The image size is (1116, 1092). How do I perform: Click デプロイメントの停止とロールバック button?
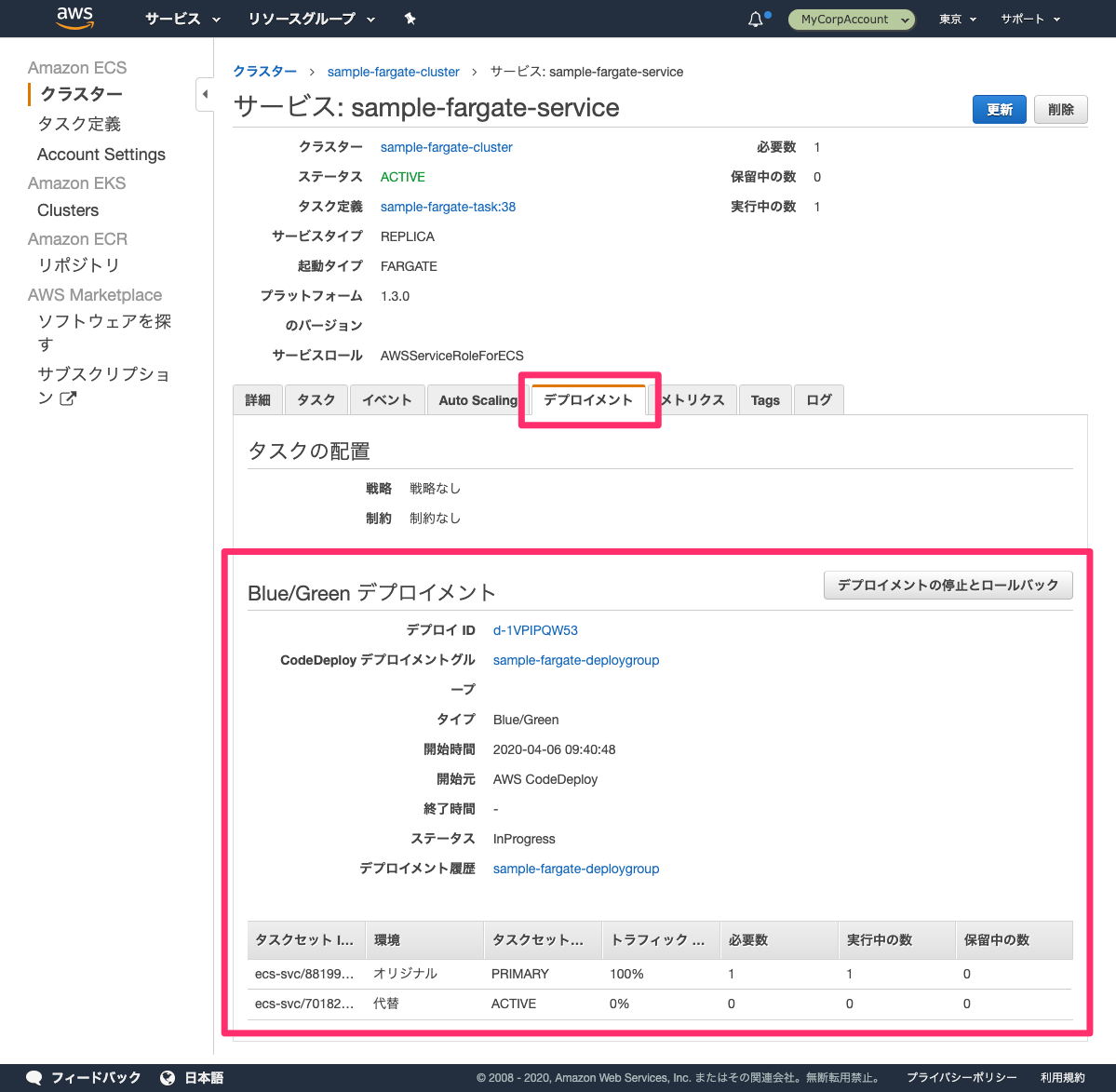pyautogui.click(x=948, y=585)
